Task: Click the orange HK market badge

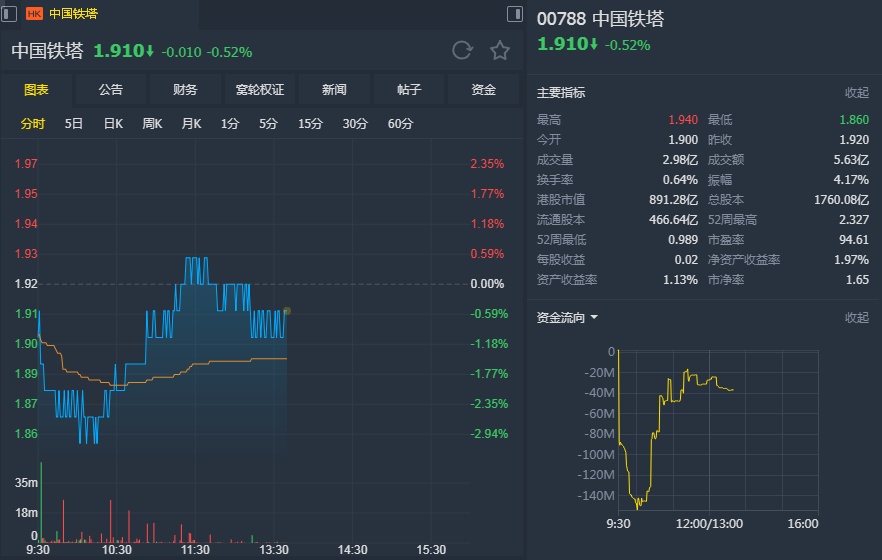Action: point(34,14)
